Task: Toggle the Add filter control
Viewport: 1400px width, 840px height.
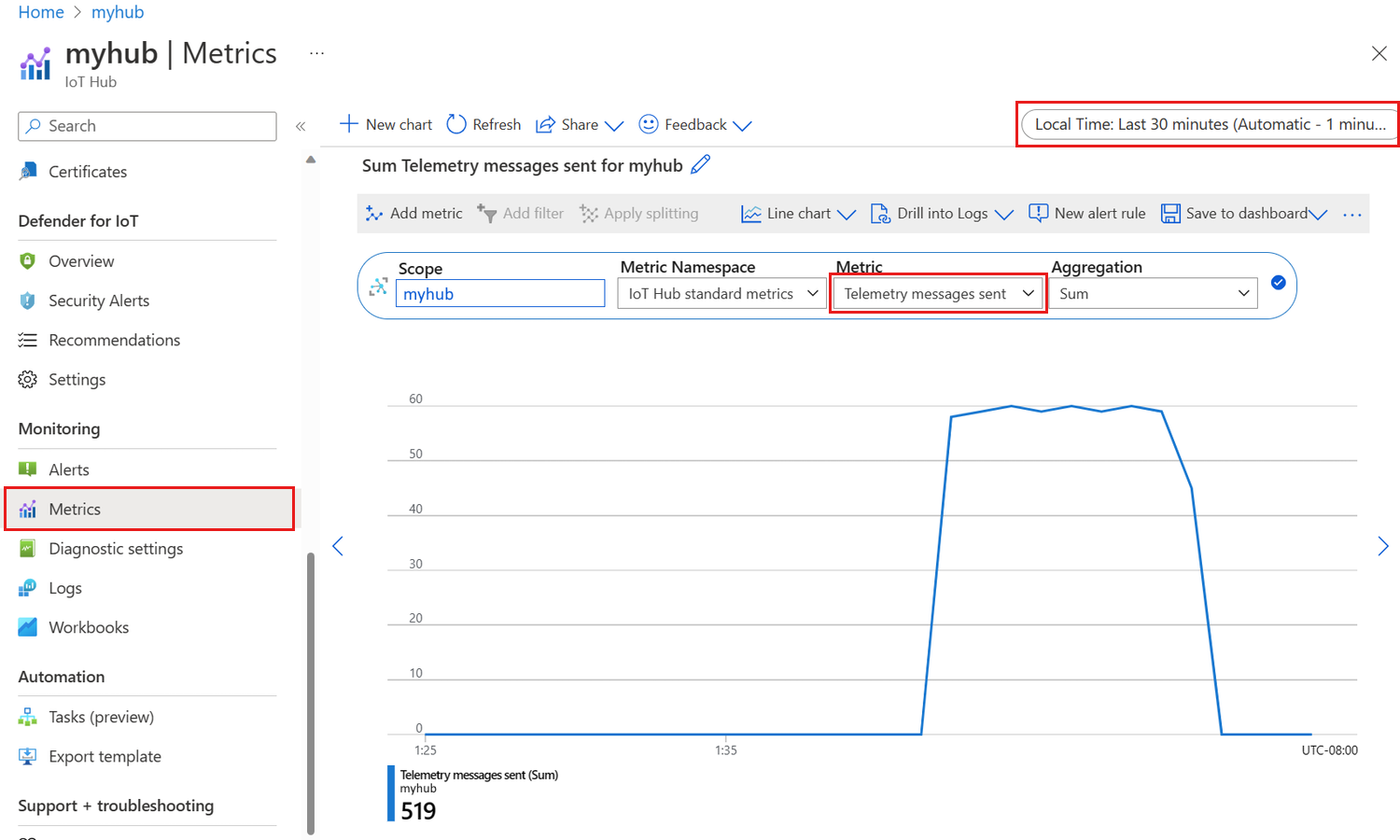Action: (521, 213)
